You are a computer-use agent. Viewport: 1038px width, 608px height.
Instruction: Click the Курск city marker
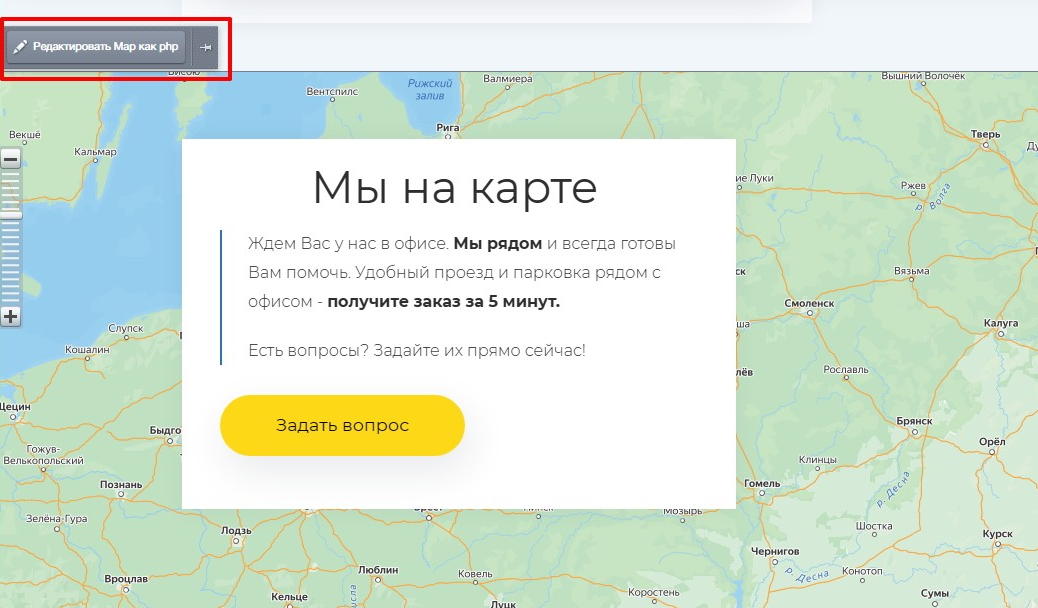(x=997, y=547)
